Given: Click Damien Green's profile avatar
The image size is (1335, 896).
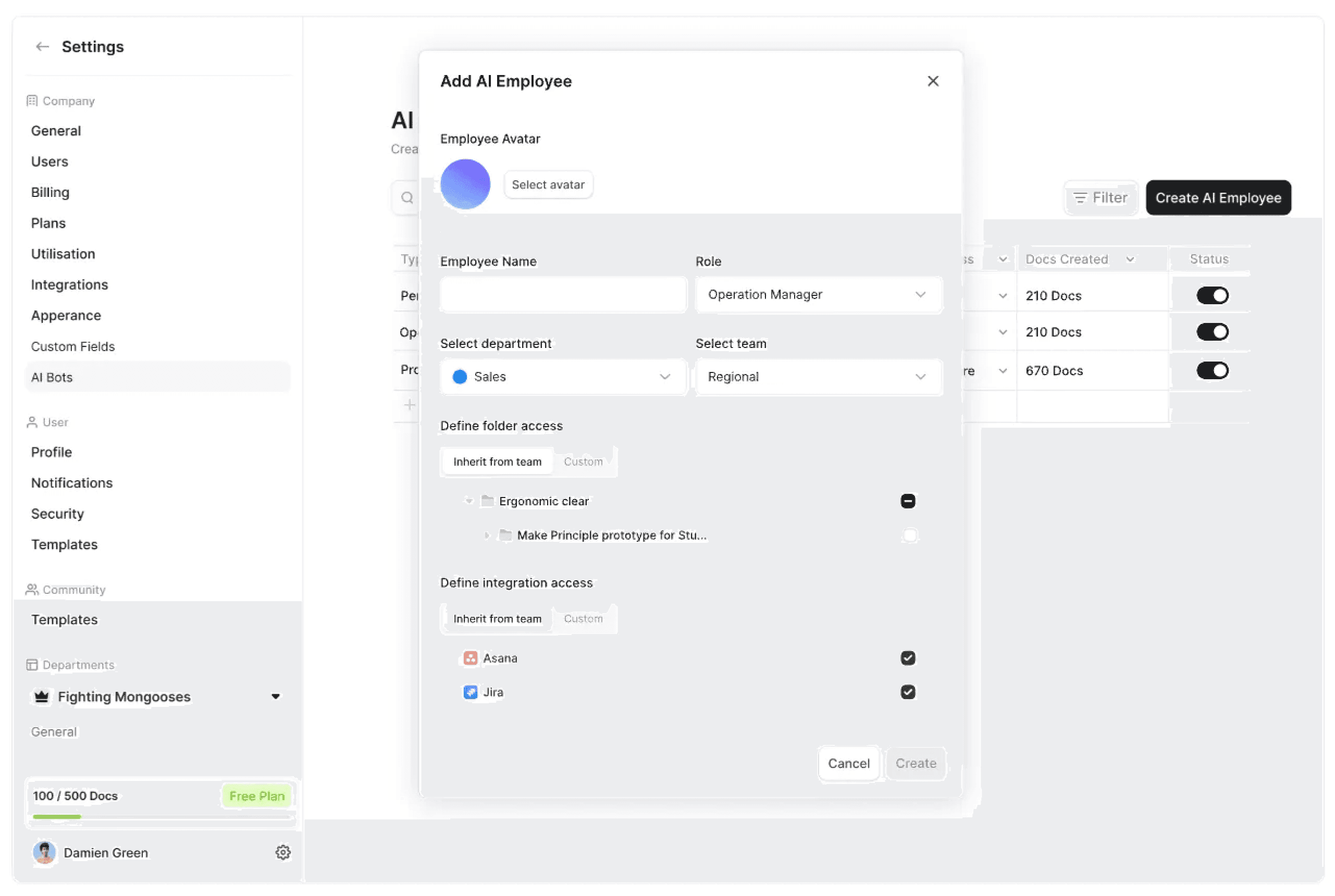Looking at the screenshot, I should (x=45, y=853).
